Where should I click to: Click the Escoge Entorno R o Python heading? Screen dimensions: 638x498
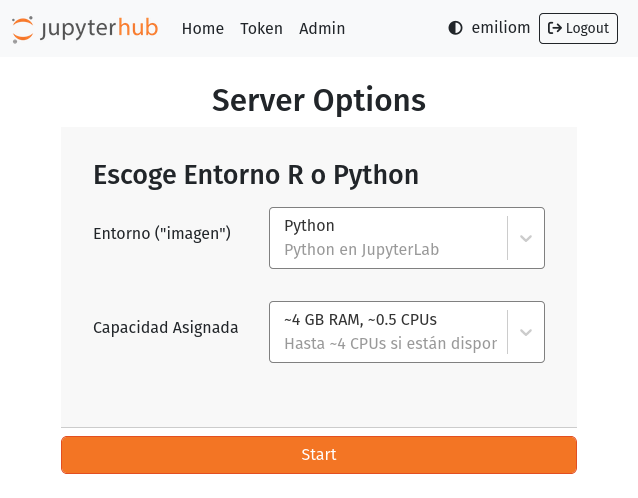point(256,174)
